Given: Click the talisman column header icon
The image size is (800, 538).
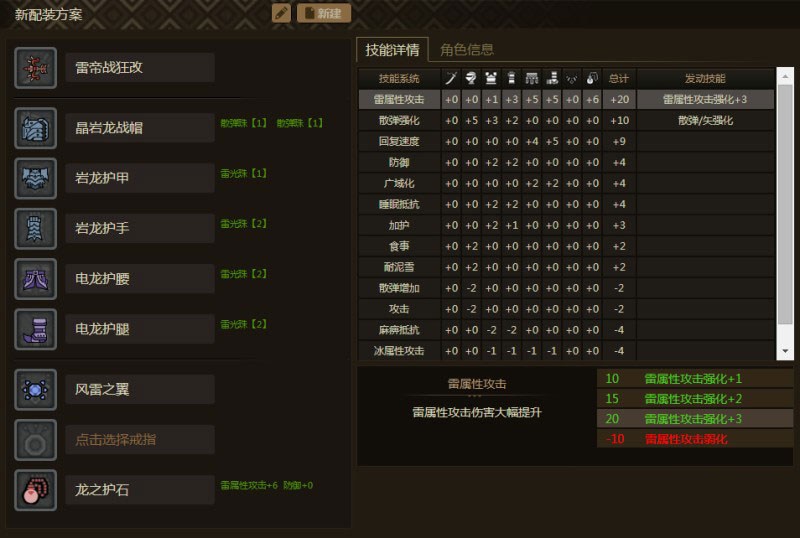Looking at the screenshot, I should 592,78.
